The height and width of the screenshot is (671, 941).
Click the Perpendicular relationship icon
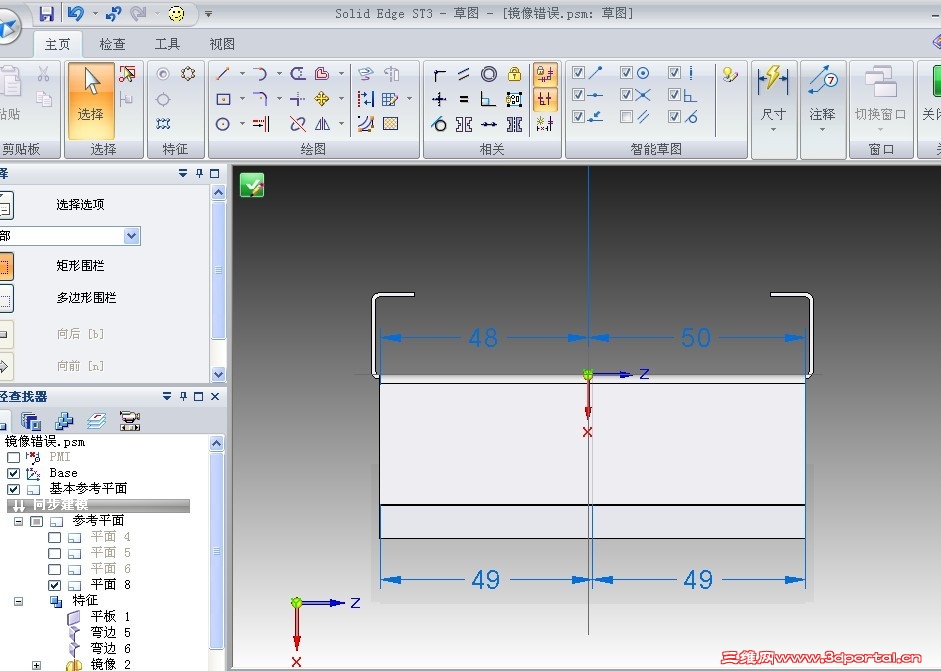pyautogui.click(x=489, y=99)
